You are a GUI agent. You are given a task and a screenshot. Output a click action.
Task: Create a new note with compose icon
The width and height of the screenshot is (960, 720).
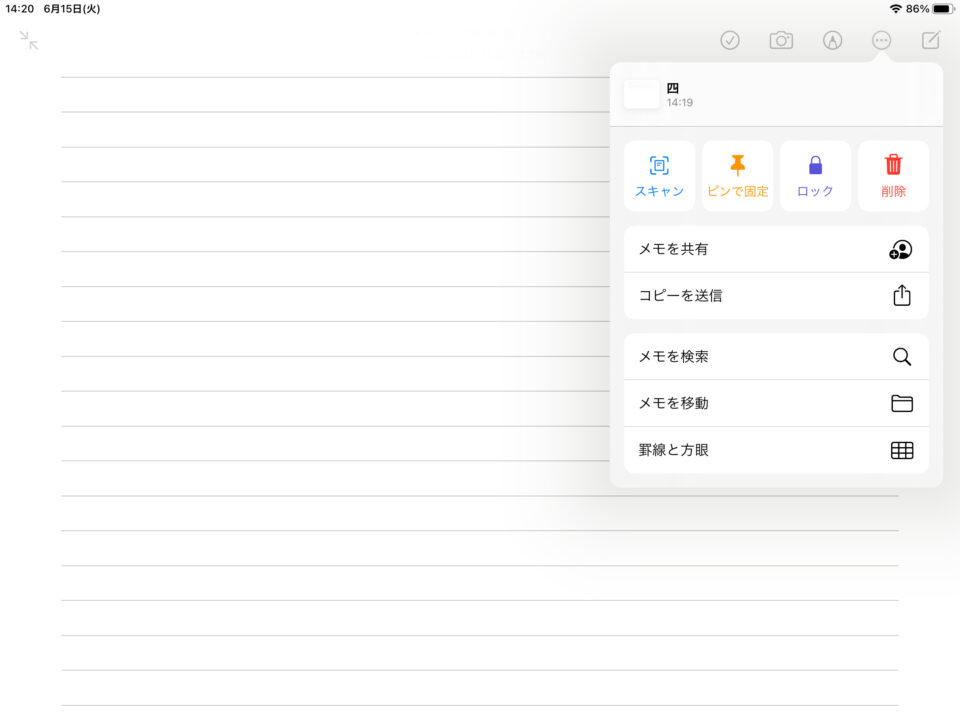(x=931, y=41)
